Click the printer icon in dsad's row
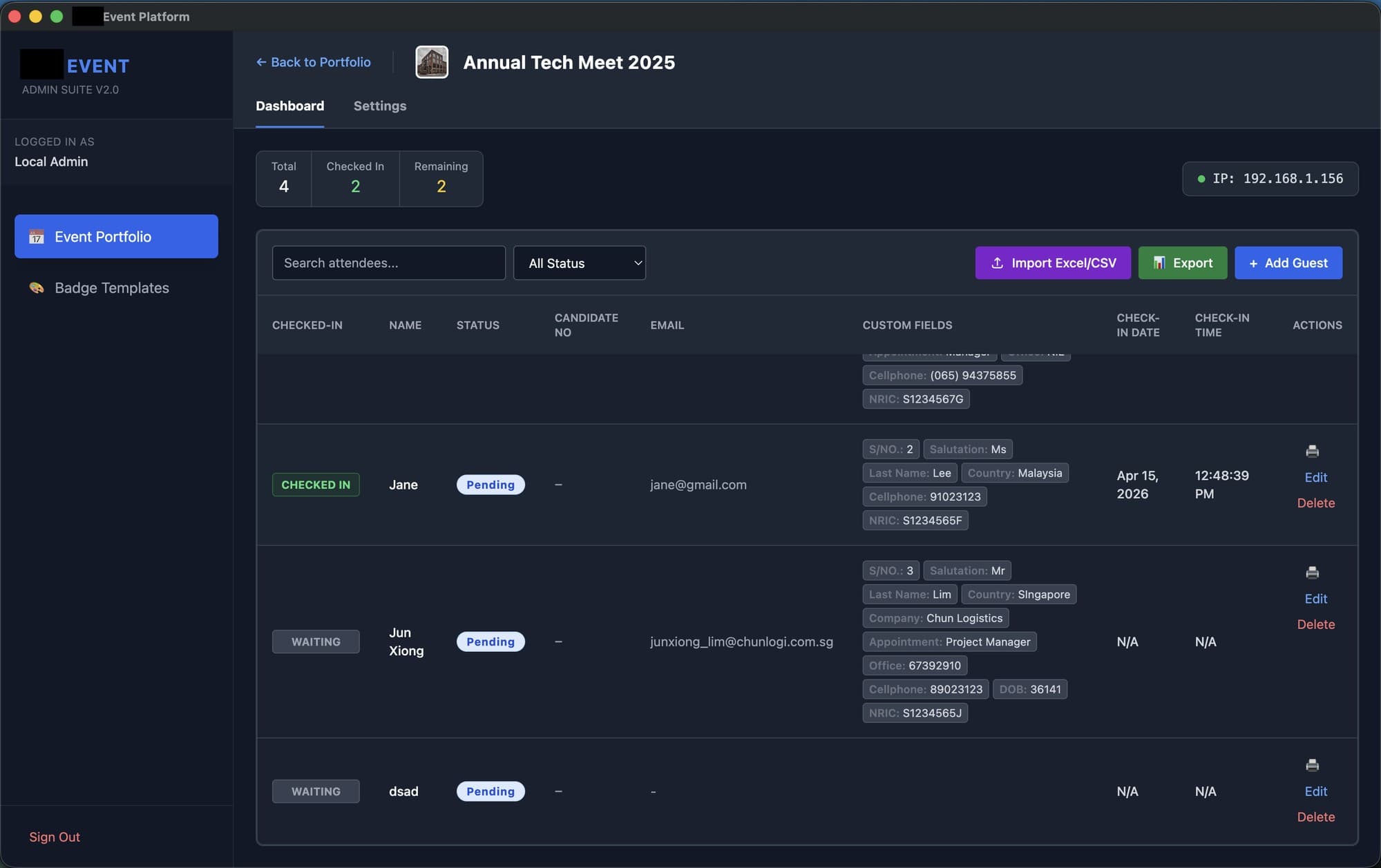 [1312, 765]
